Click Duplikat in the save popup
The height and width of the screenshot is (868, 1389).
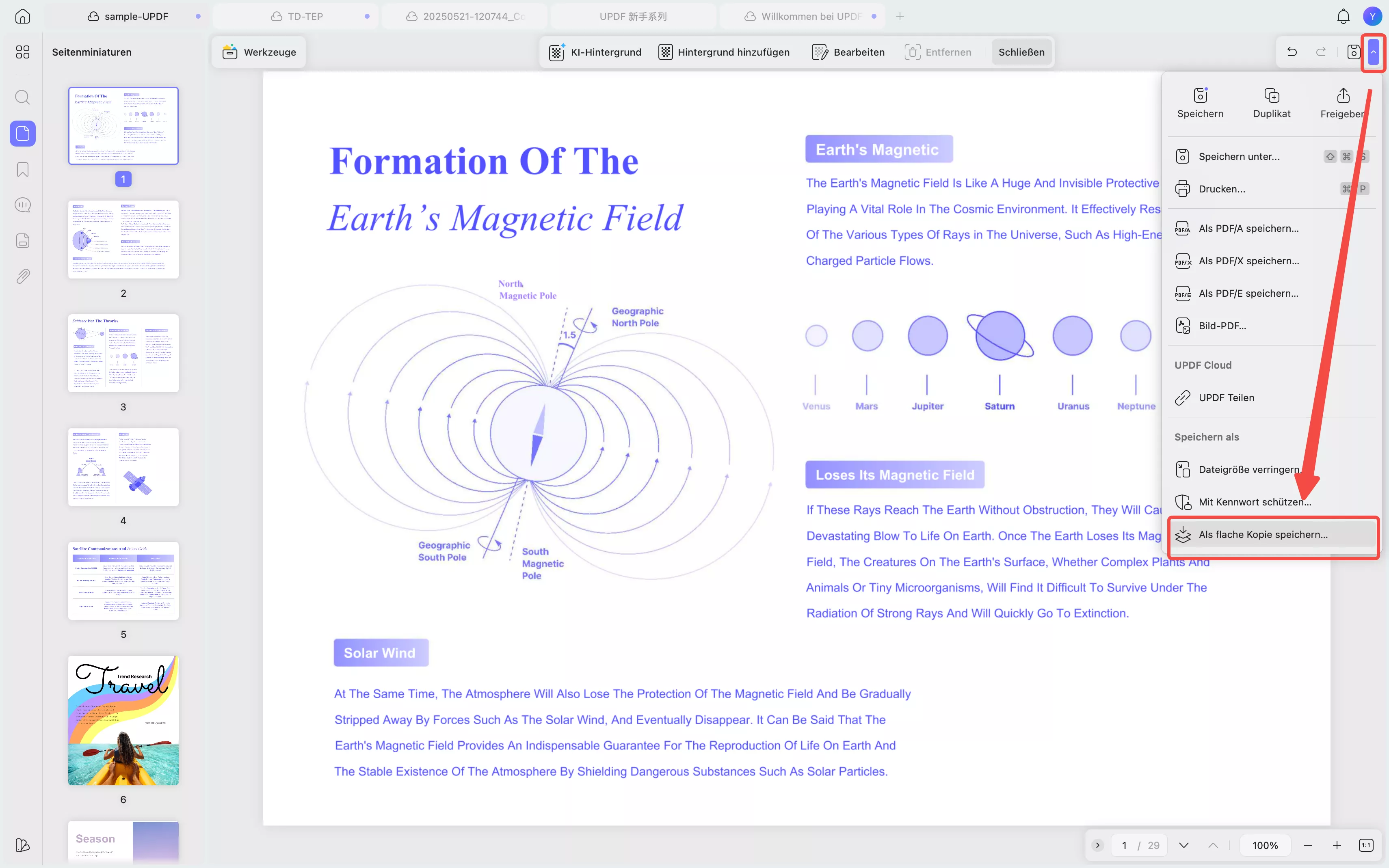click(1271, 104)
